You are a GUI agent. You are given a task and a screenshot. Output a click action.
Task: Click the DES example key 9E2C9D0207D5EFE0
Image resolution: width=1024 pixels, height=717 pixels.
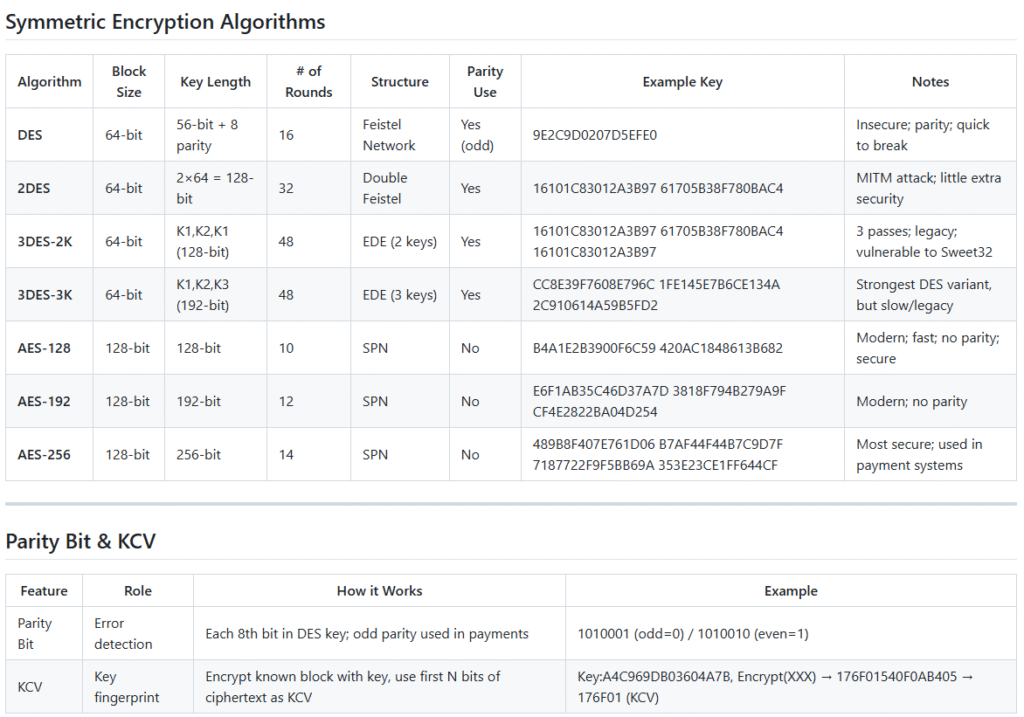click(595, 135)
